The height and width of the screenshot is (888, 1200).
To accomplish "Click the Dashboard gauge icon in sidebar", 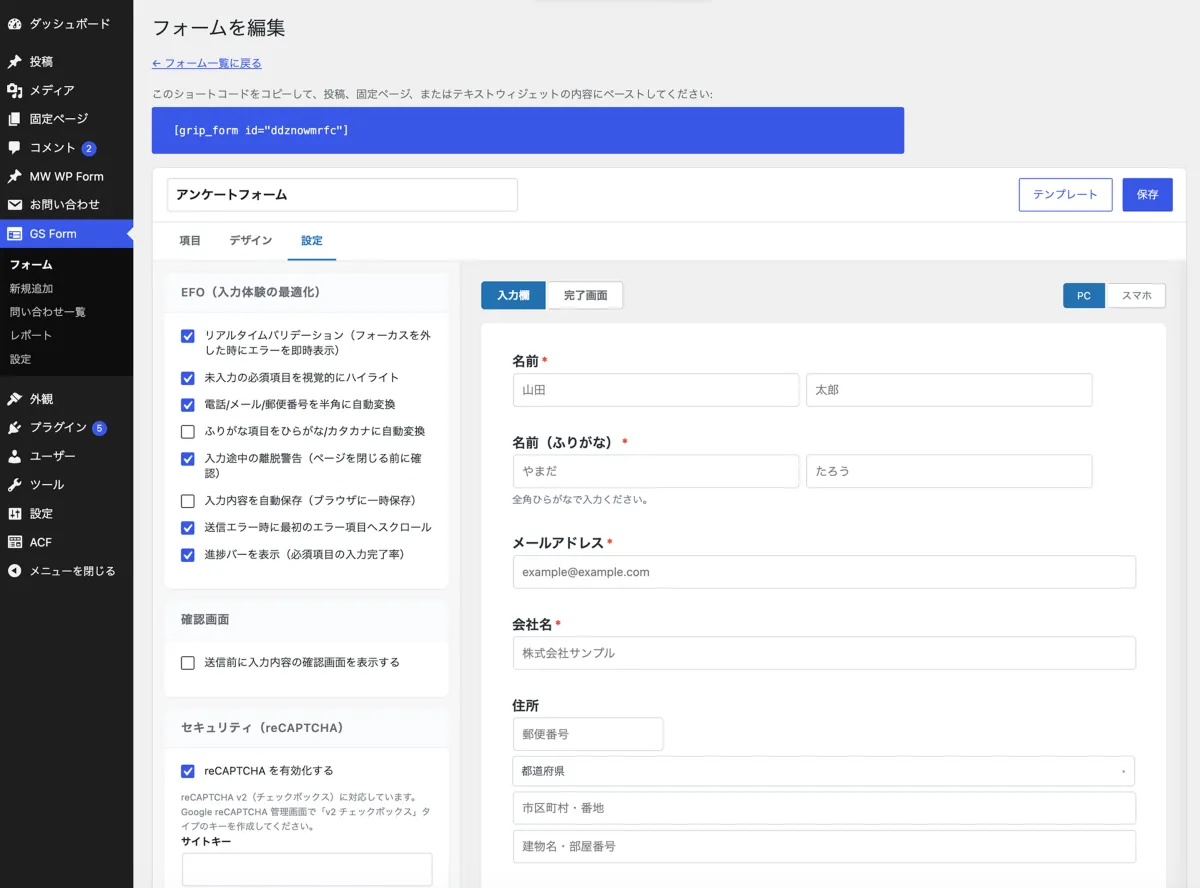I will [x=14, y=23].
